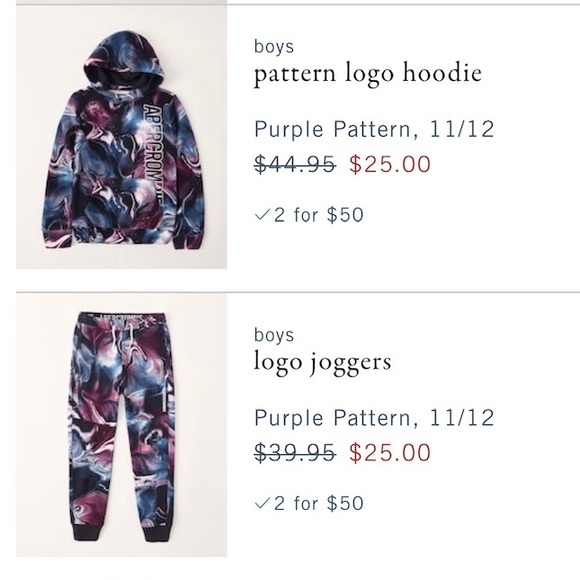This screenshot has height=580, width=580.
Task: Click the joggers Purple Pattern, 11/12 details
Action: [374, 418]
